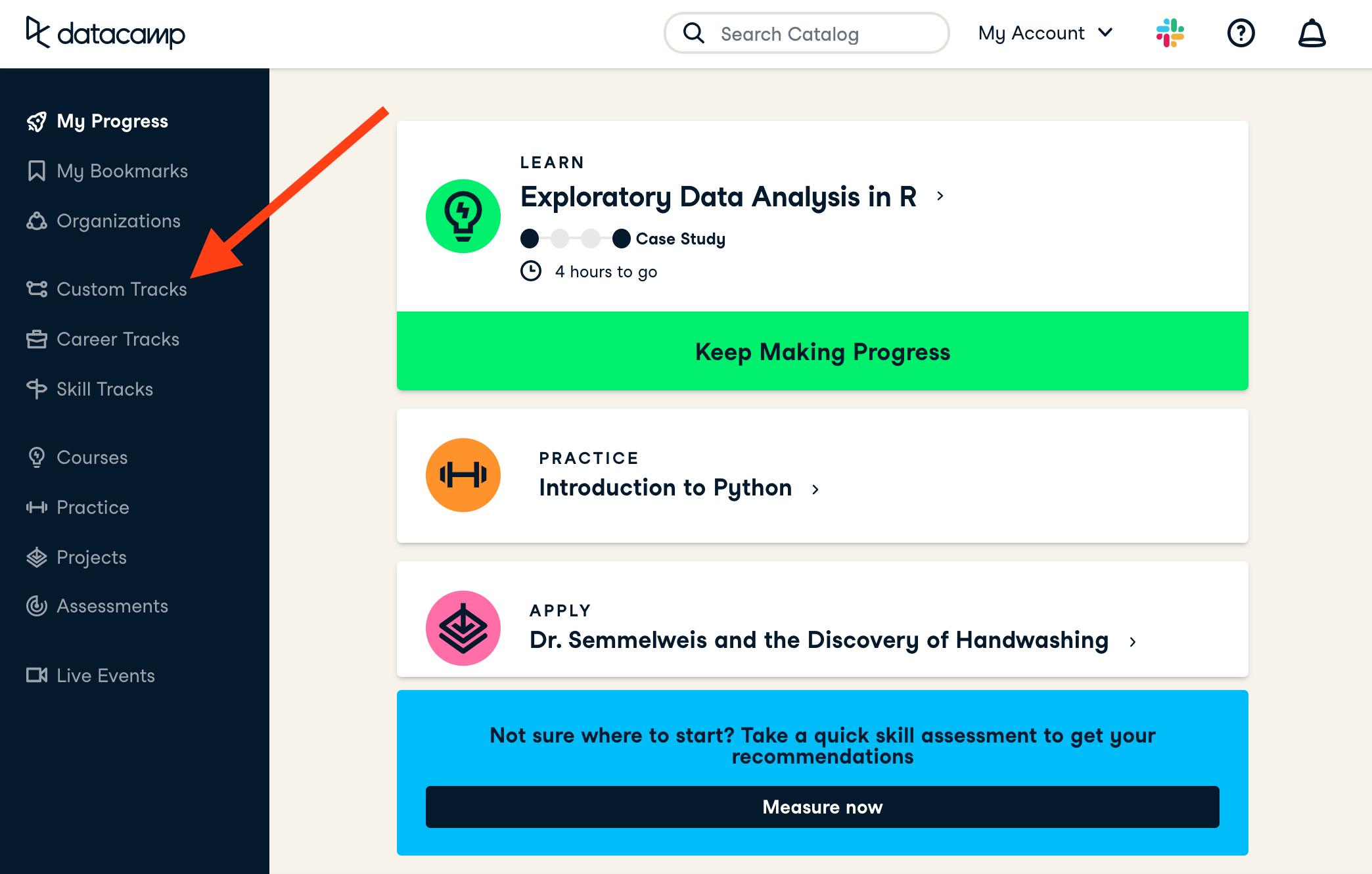Click the green lightbulb course icon

tap(463, 216)
